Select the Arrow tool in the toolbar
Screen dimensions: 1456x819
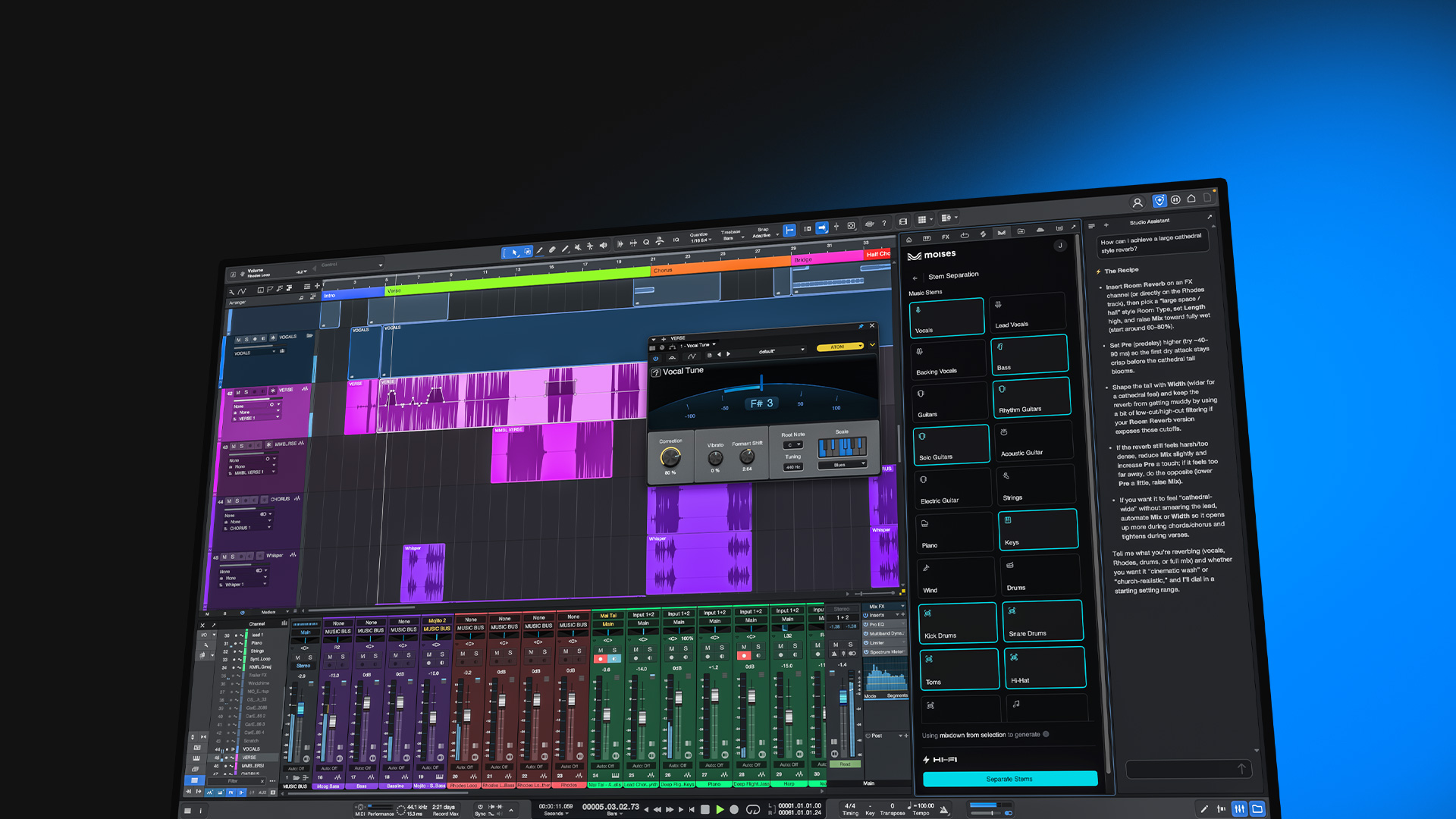(x=514, y=253)
